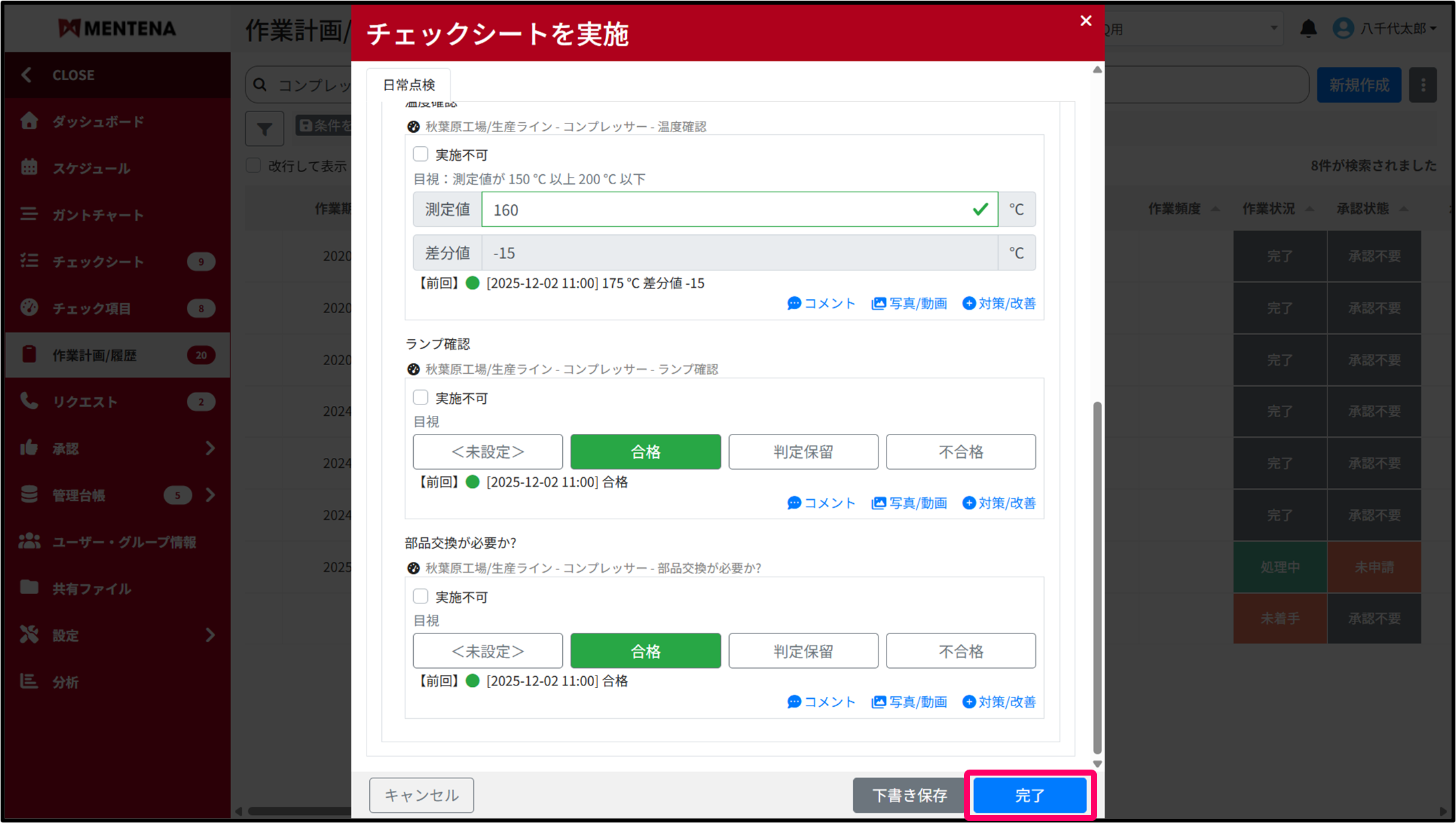Click the notification bell icon
The width and height of the screenshot is (1456, 823).
(1308, 29)
